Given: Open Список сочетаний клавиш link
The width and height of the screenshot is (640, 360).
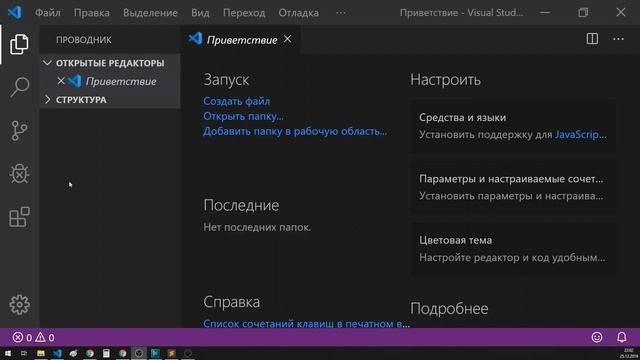Looking at the screenshot, I should click(x=306, y=323).
